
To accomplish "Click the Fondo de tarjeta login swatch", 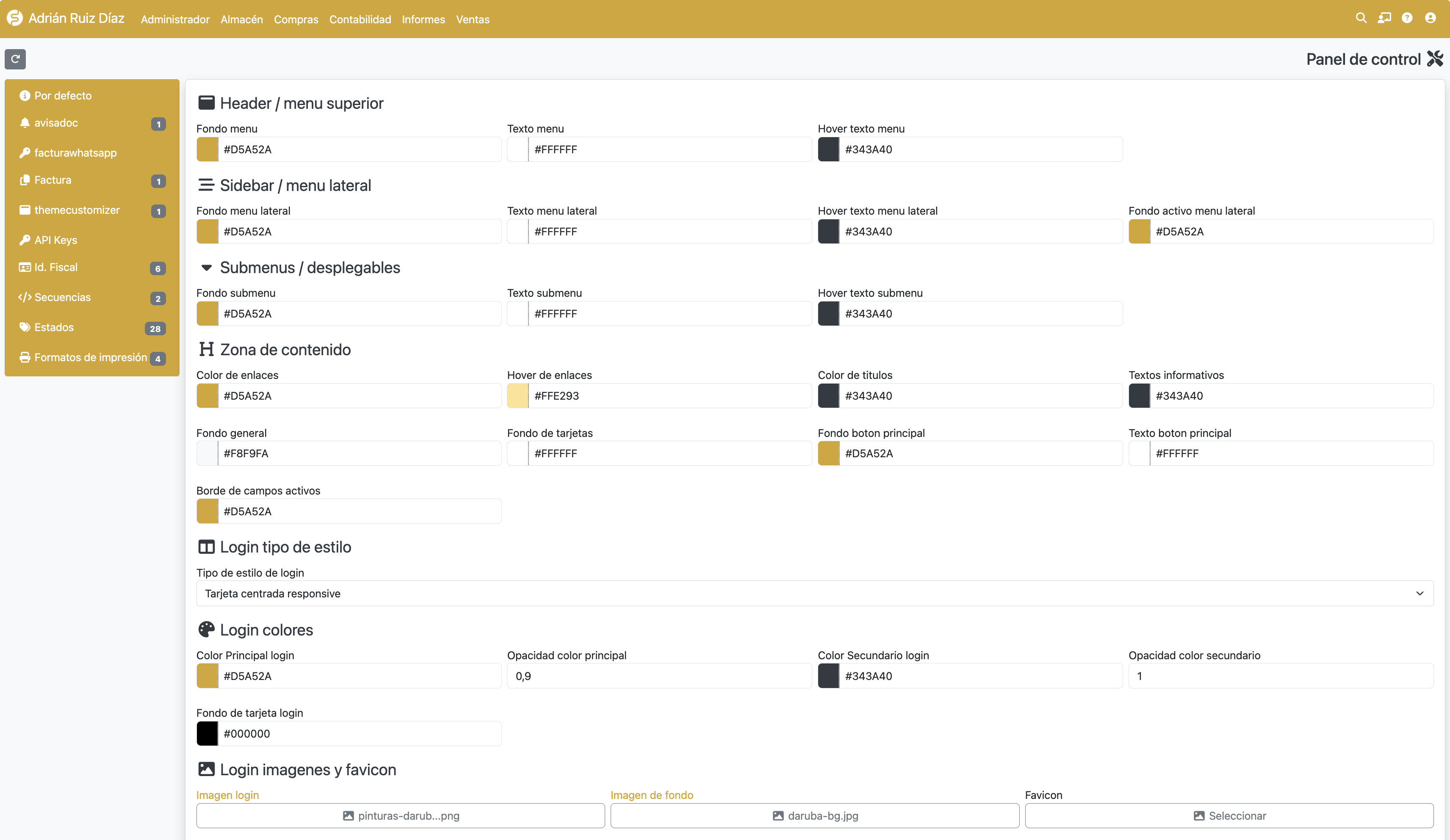I will (x=207, y=734).
